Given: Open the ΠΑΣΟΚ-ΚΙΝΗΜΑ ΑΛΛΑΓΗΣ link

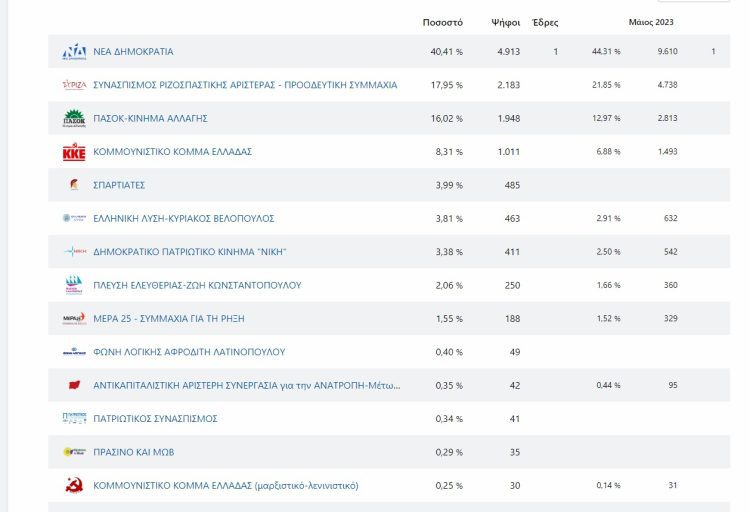Looking at the screenshot, I should tap(150, 118).
